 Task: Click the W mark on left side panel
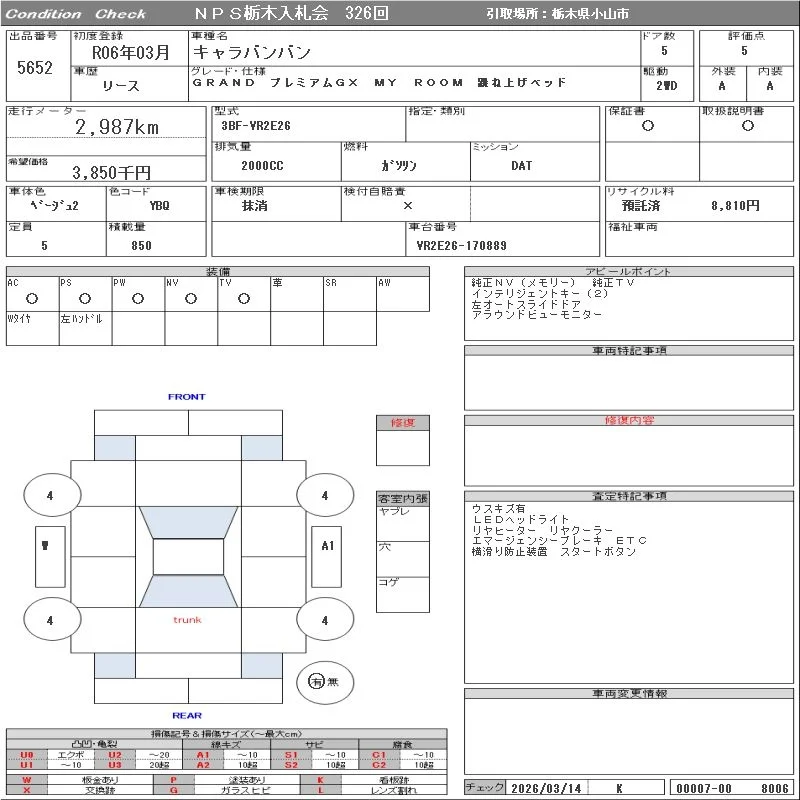45,545
